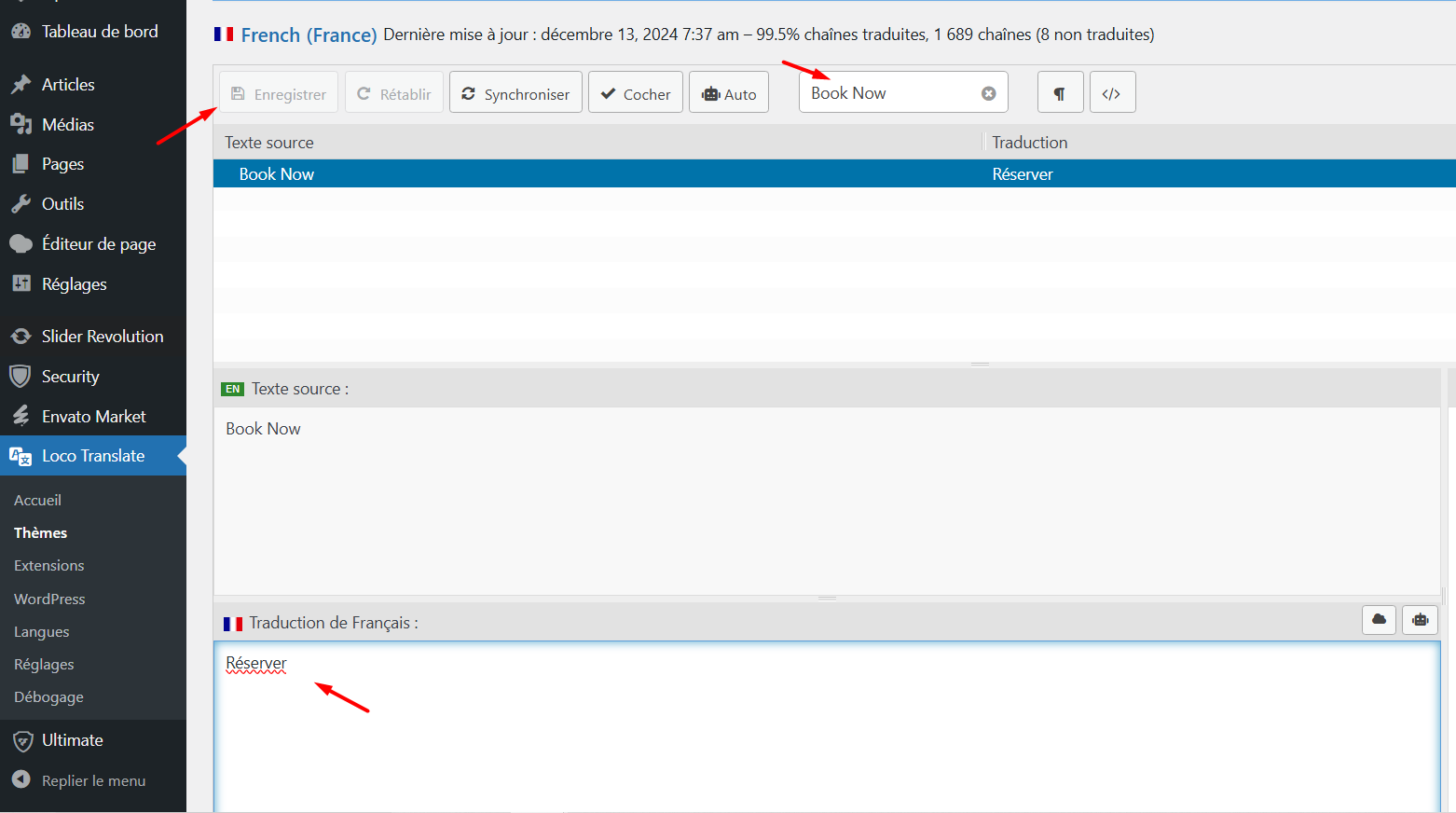The image size is (1456, 813).
Task: Click the Rétablir revert button
Action: coord(393,93)
